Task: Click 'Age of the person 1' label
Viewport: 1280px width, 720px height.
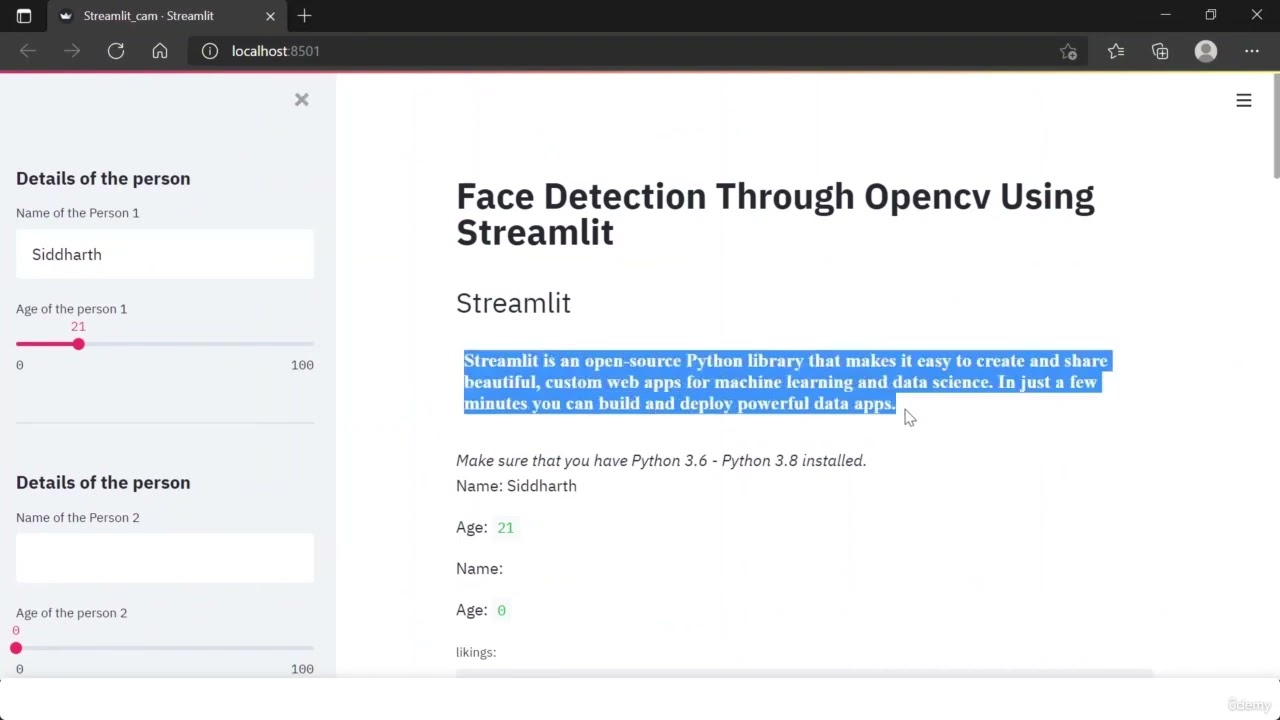Action: pyautogui.click(x=71, y=309)
